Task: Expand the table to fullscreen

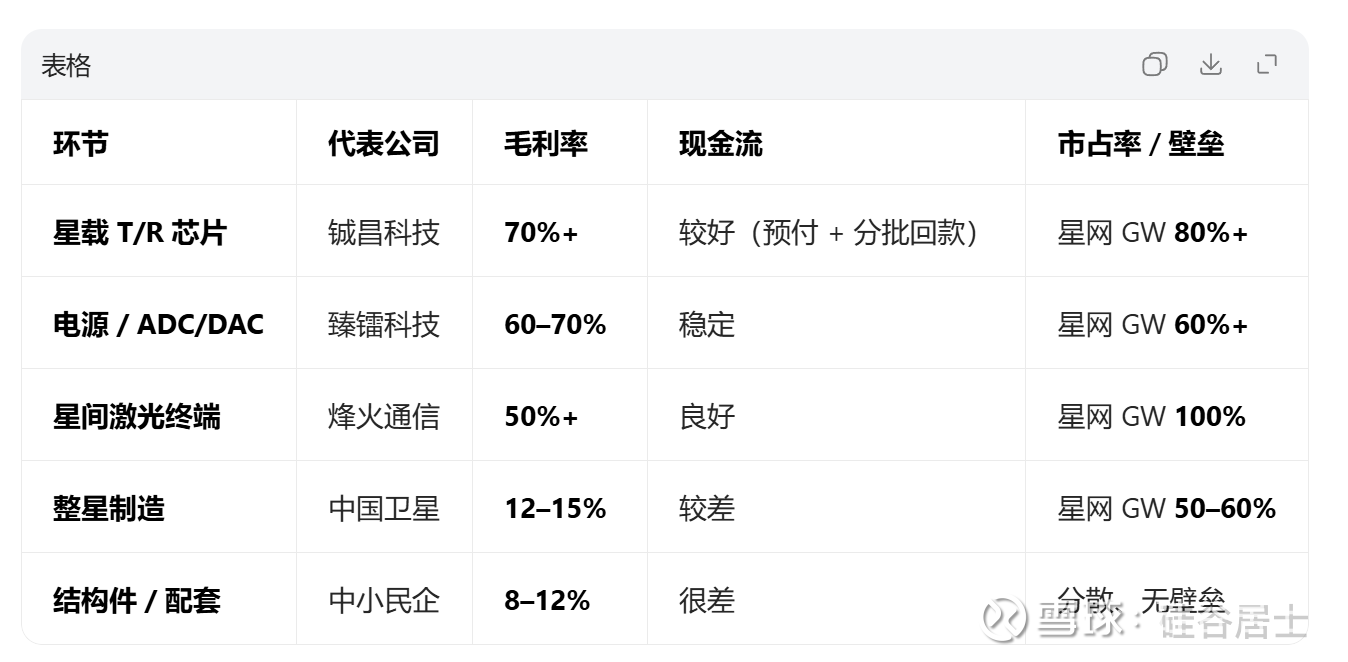Action: [1266, 65]
